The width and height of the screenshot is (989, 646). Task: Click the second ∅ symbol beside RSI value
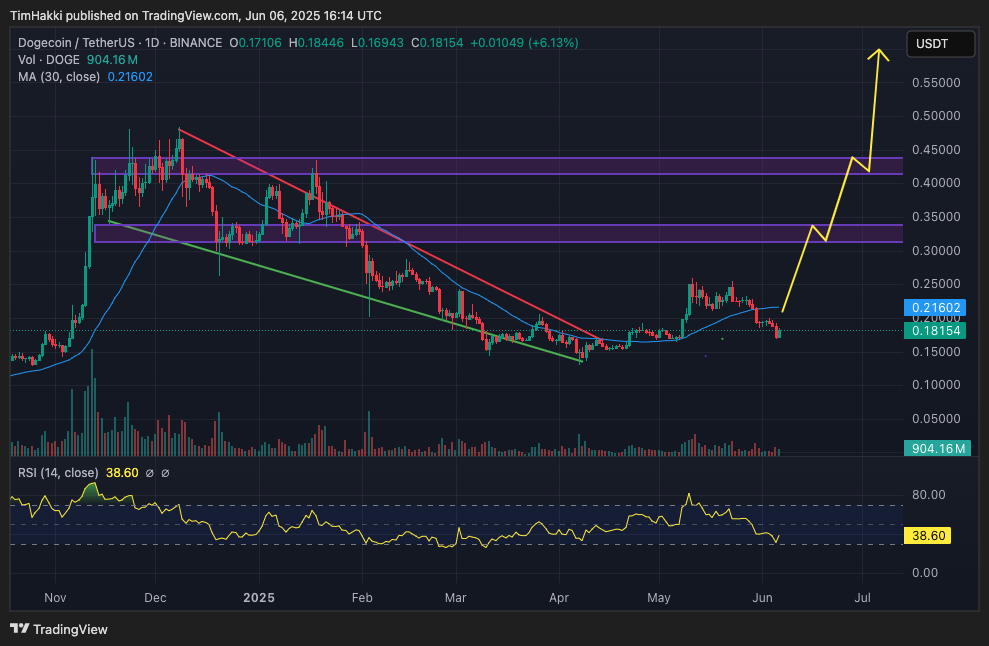pos(165,473)
